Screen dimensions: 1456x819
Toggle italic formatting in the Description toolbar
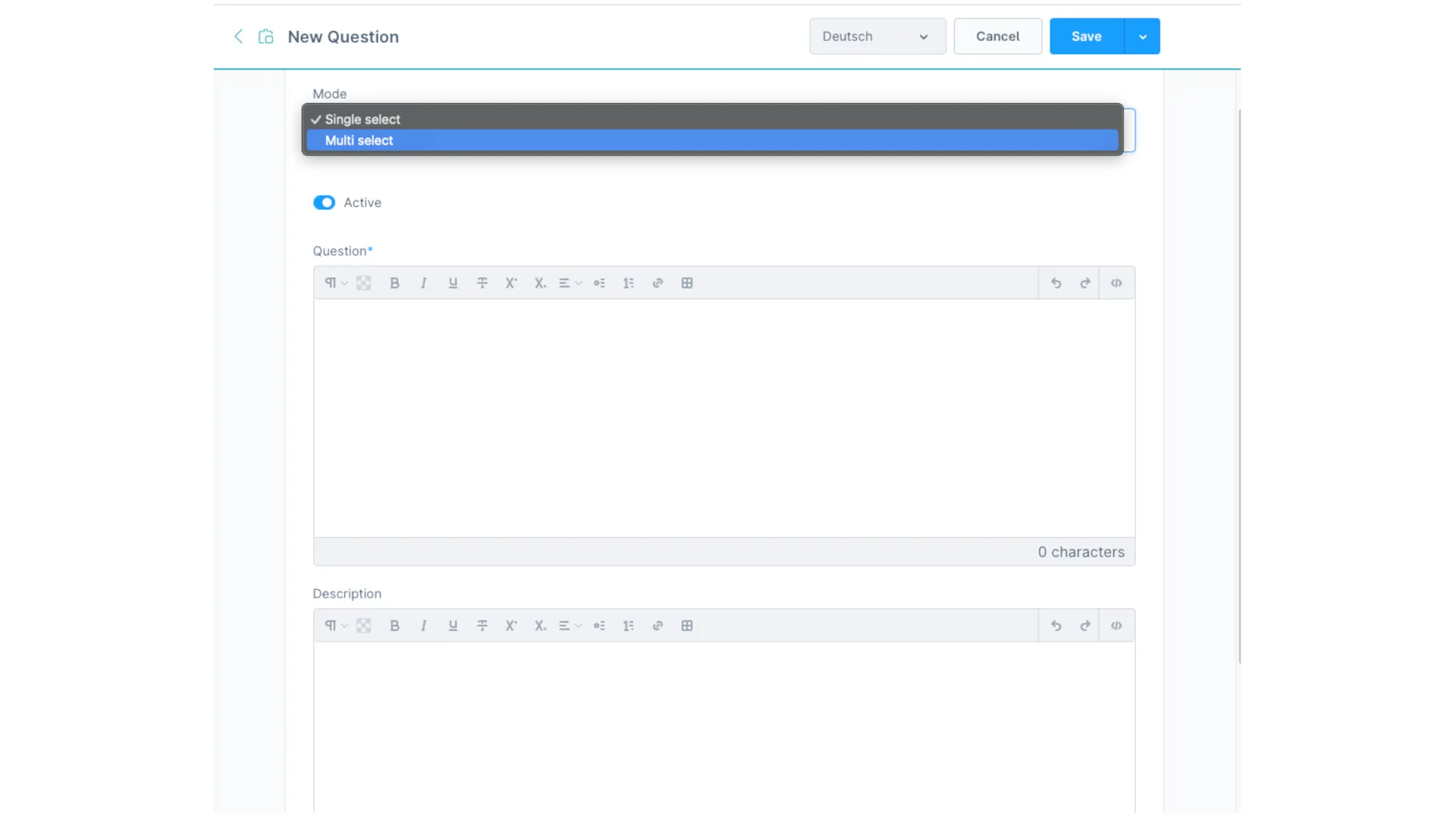(423, 625)
